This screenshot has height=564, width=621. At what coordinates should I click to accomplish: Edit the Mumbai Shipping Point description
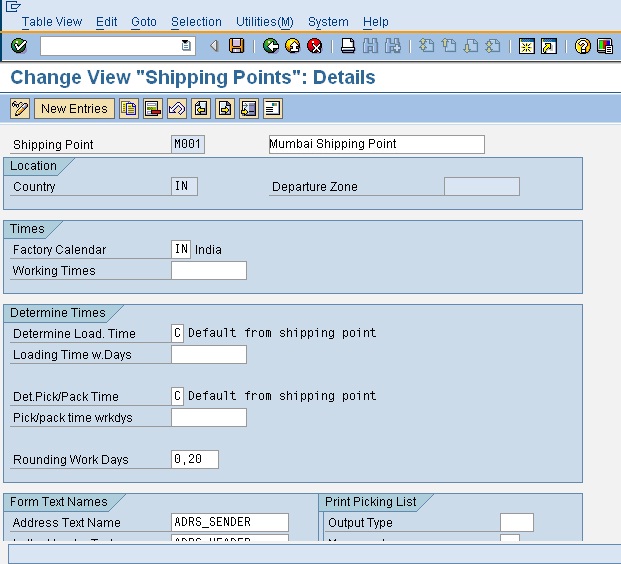[376, 144]
